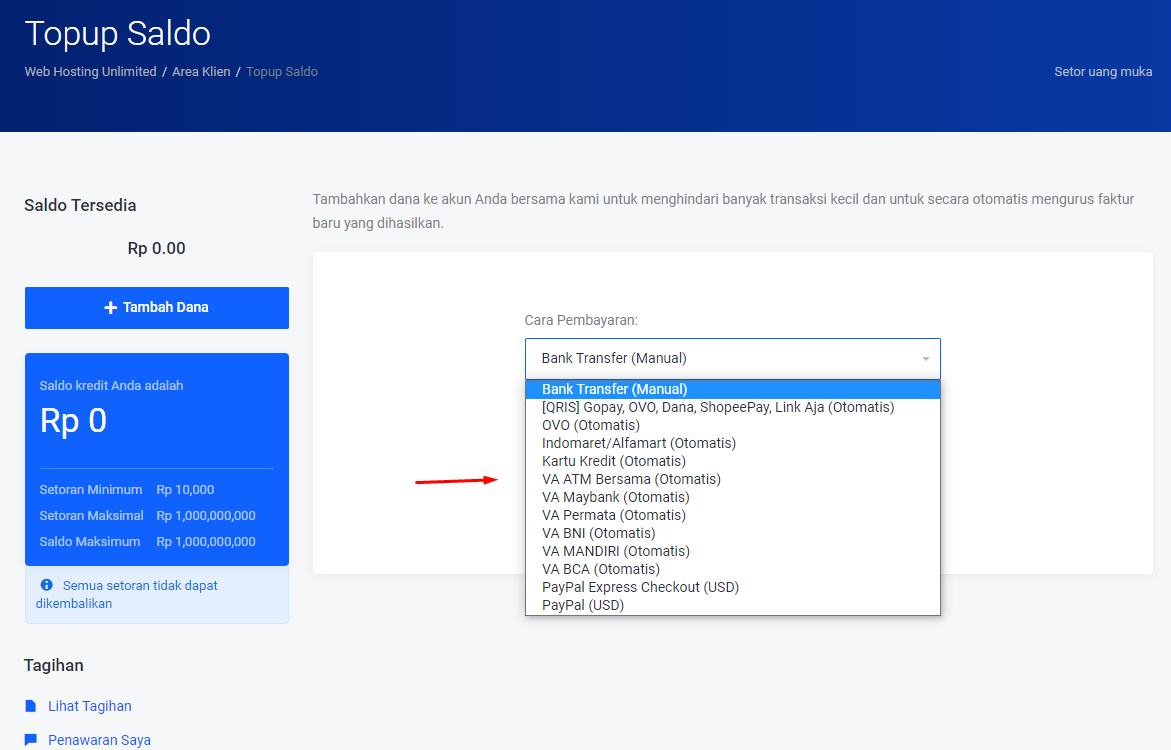Click the info icon beside refund notice

click(x=46, y=585)
